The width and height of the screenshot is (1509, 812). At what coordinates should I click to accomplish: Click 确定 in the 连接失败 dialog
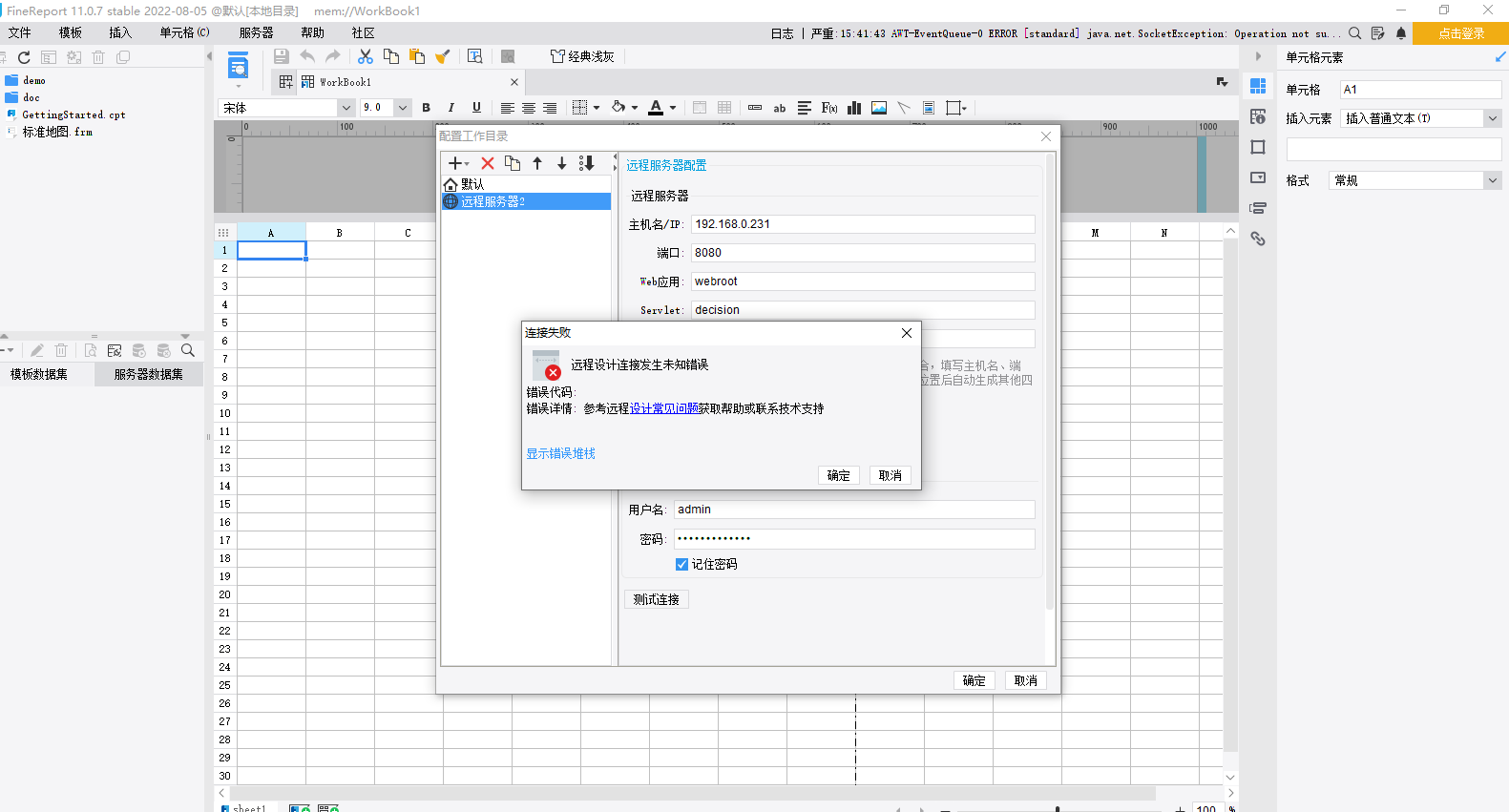839,475
